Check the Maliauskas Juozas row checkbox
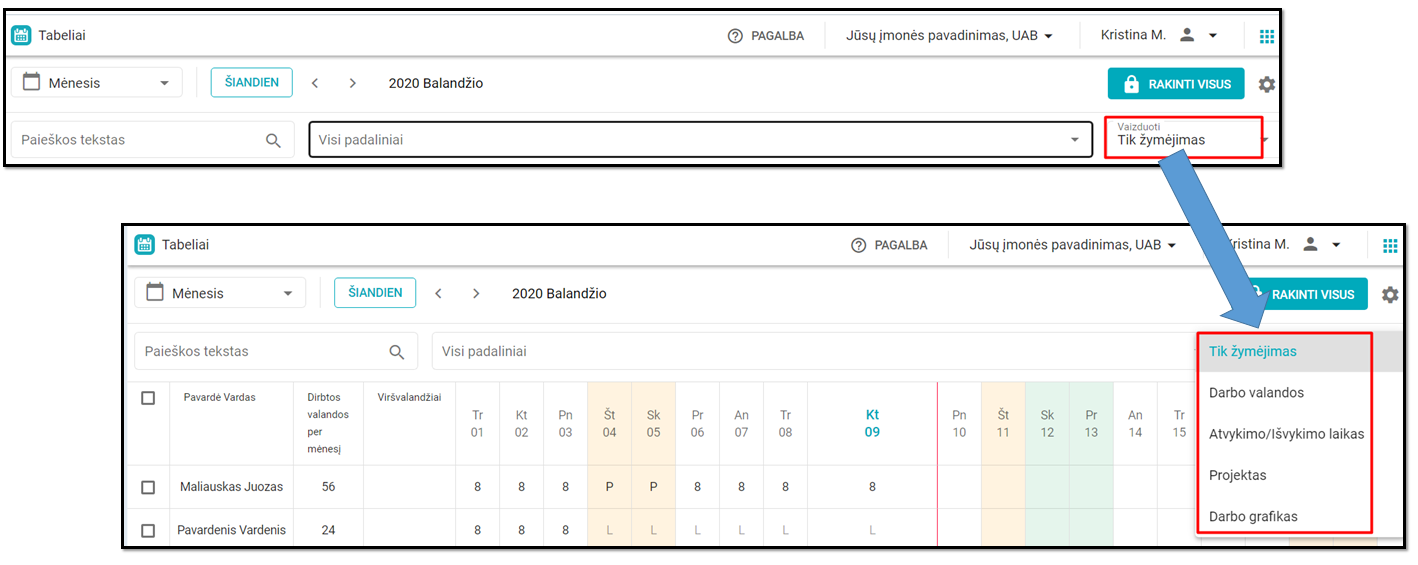Image resolution: width=1418 pixels, height=565 pixels. [x=148, y=487]
